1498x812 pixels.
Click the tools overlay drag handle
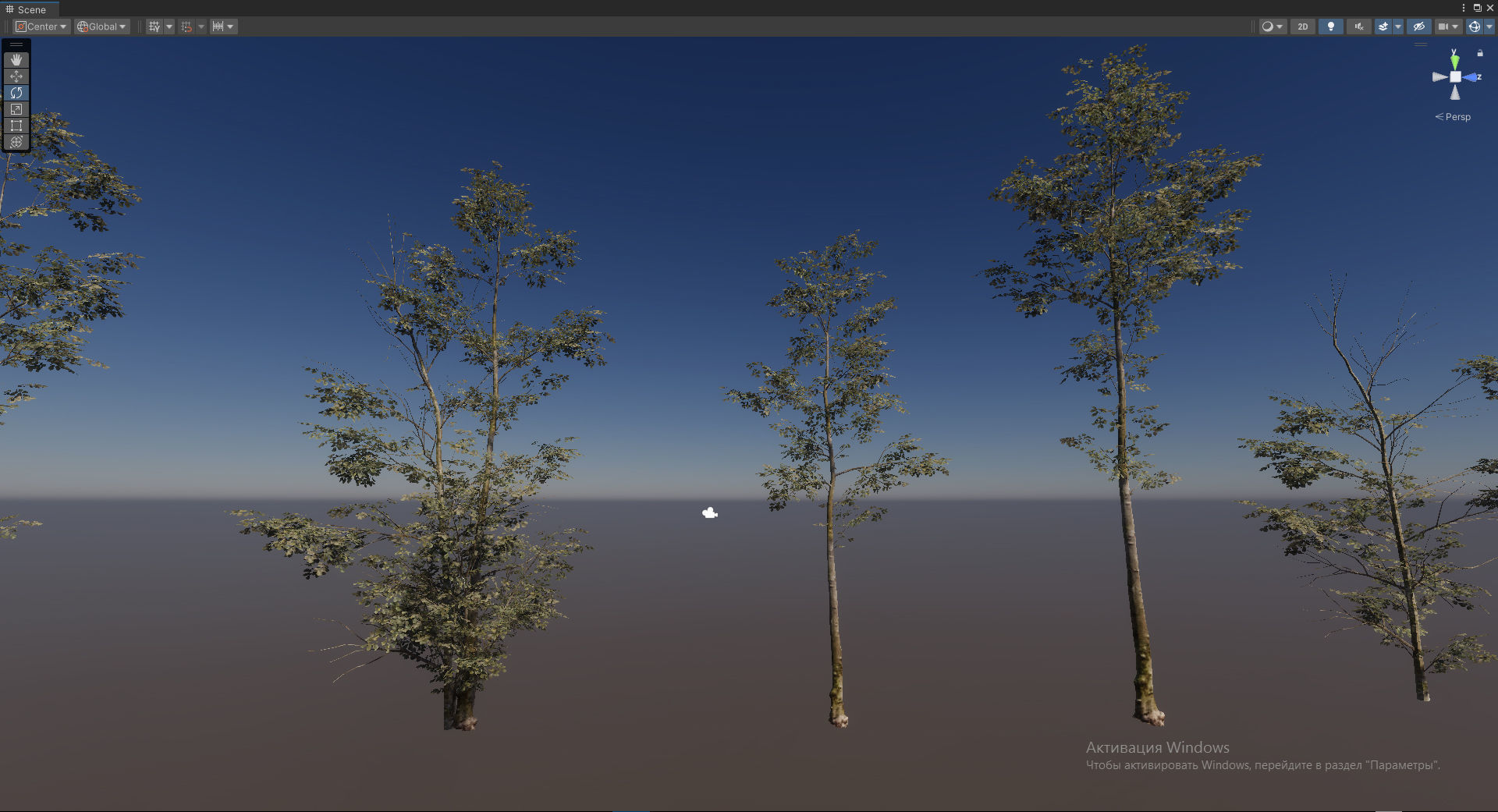pyautogui.click(x=16, y=45)
